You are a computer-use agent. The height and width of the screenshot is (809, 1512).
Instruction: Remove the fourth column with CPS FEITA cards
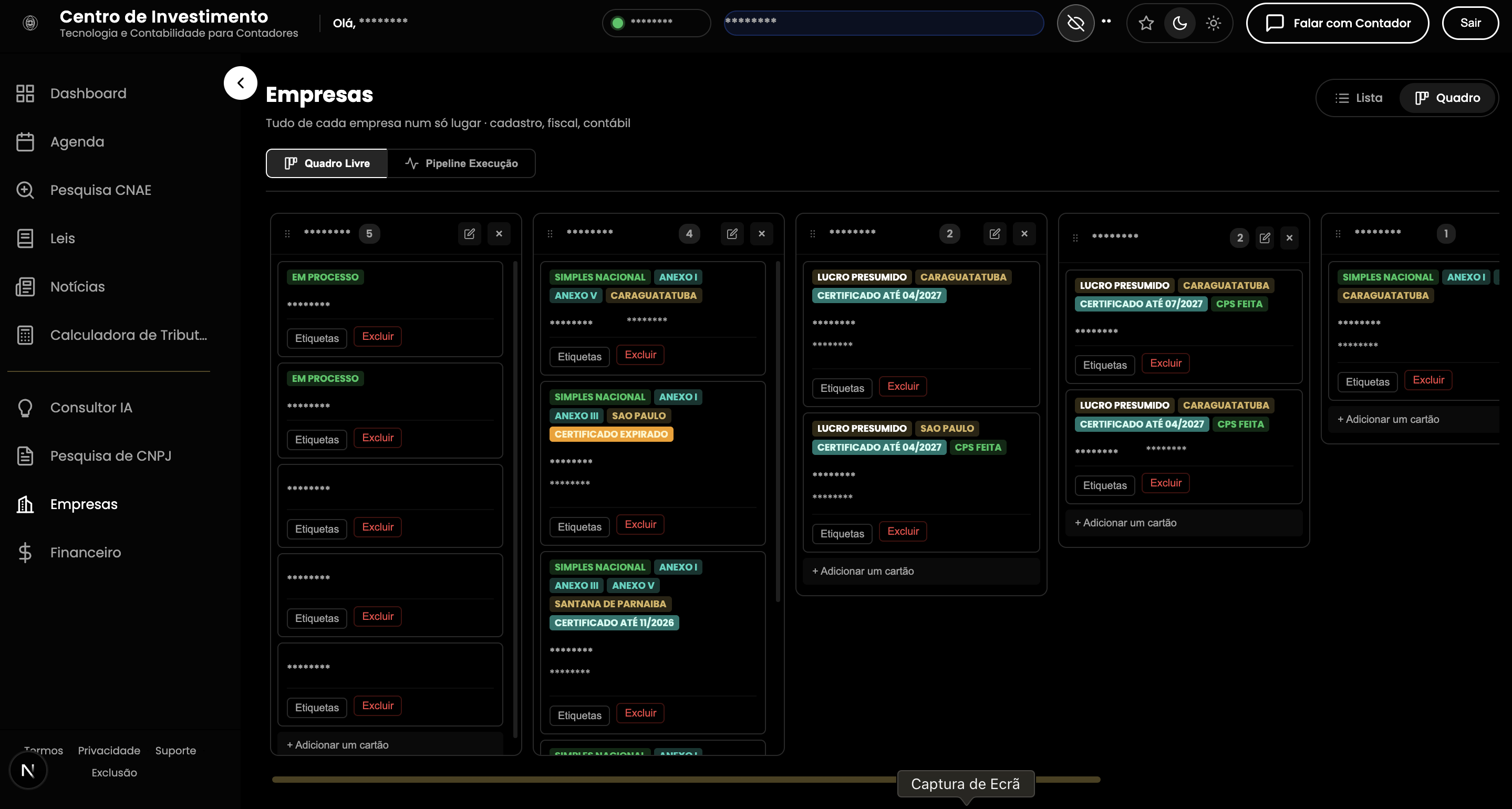1290,238
